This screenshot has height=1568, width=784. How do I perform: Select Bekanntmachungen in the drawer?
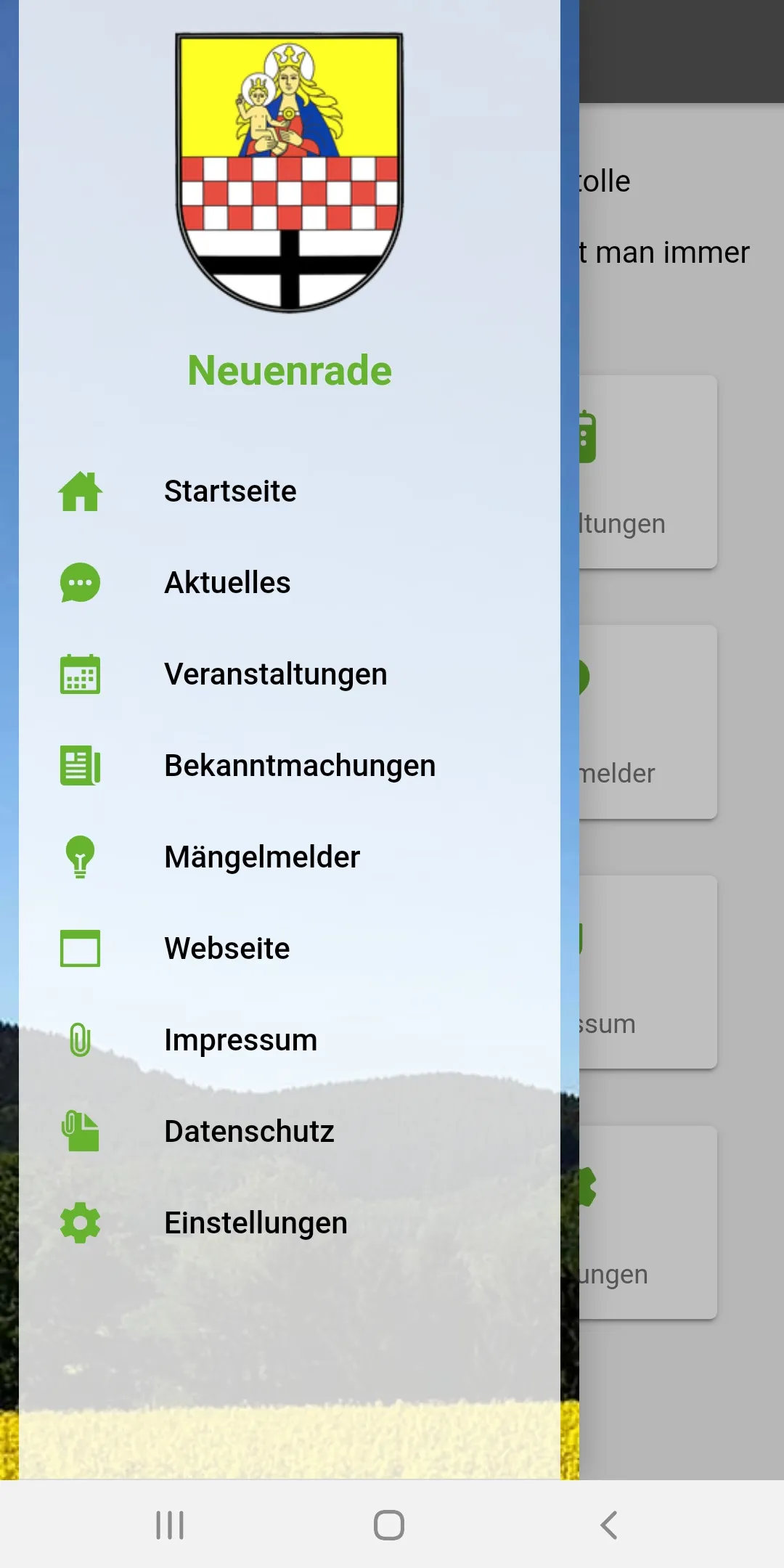pyautogui.click(x=290, y=766)
